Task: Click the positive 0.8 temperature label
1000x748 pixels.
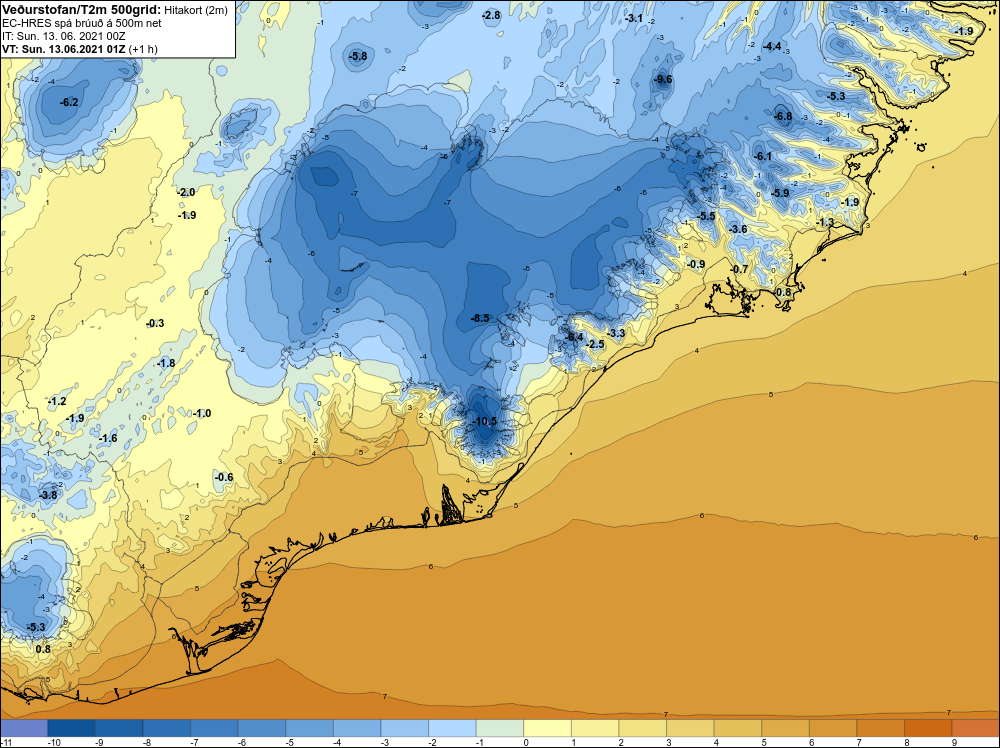Action: (x=43, y=649)
